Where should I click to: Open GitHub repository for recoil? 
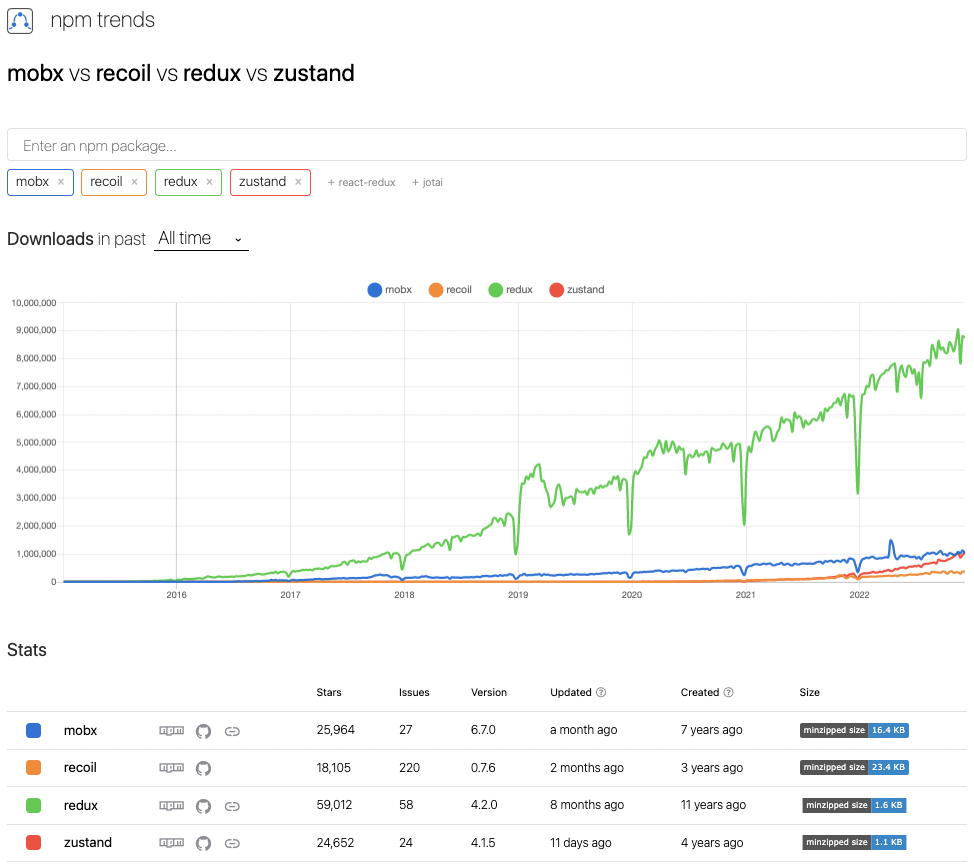203,768
